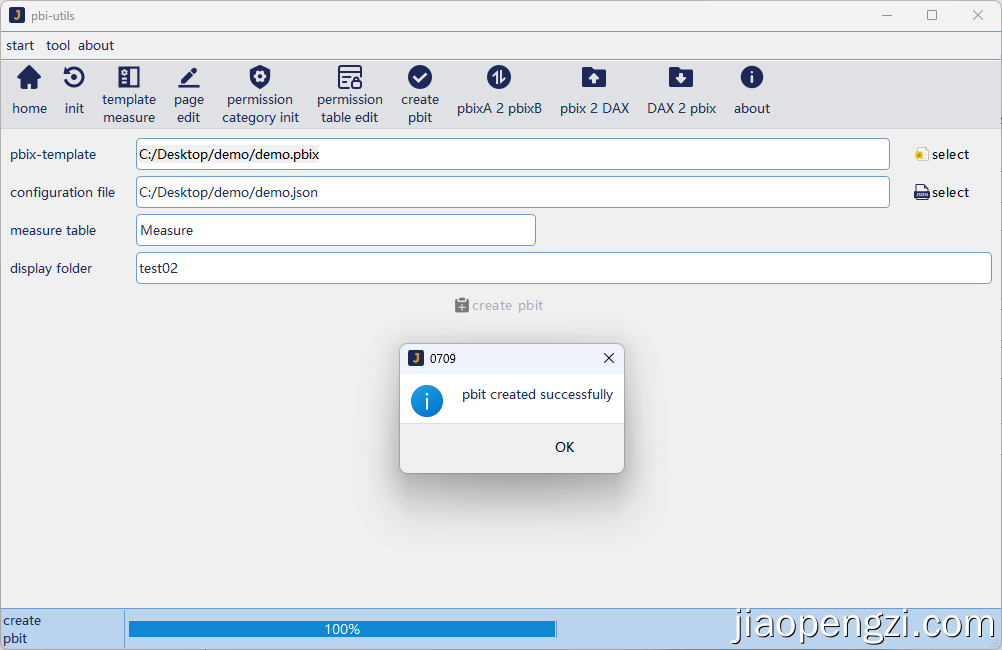Screen dimensions: 1002x650
Task: Select the create pbit toolbar icon
Action: (420, 95)
